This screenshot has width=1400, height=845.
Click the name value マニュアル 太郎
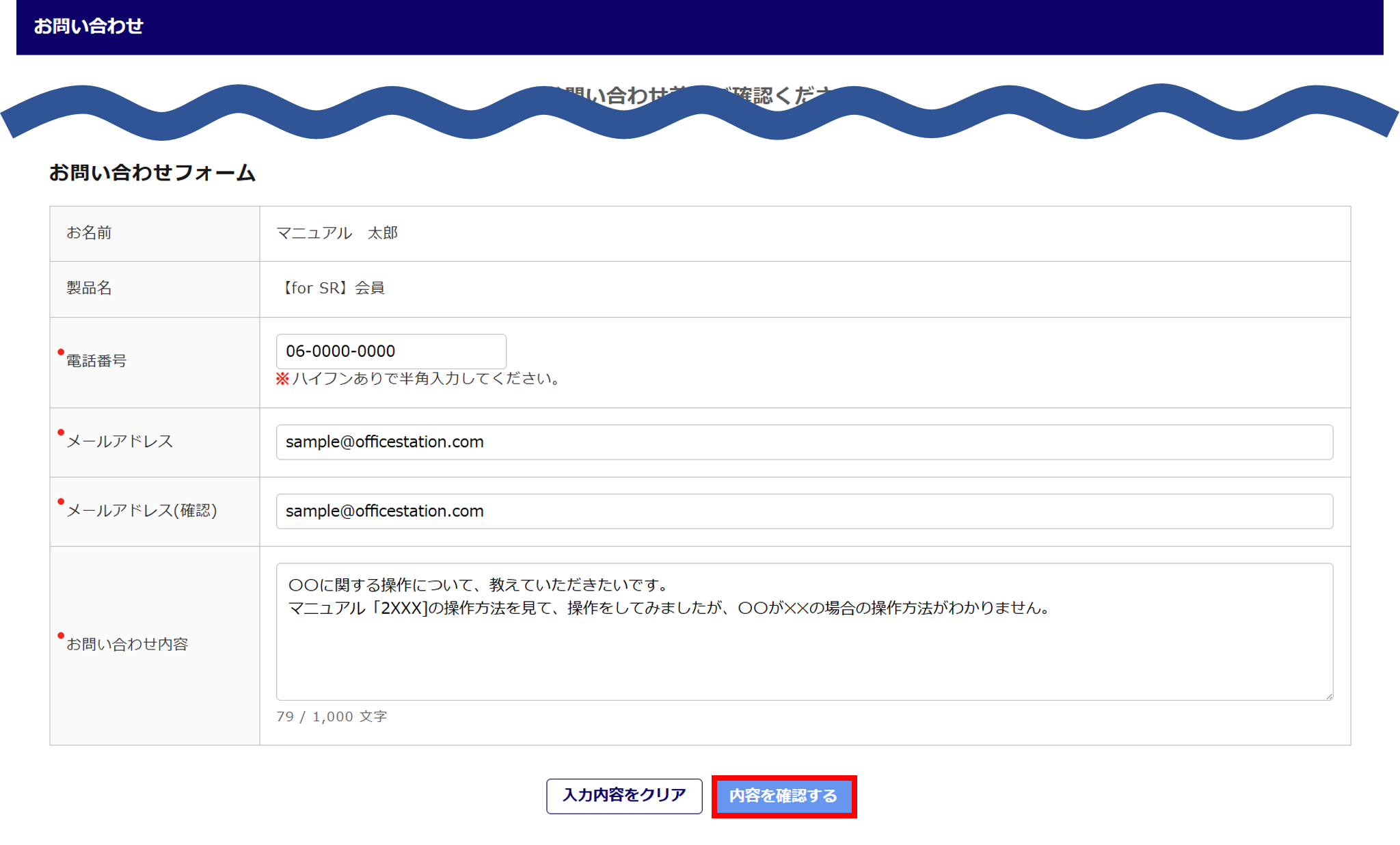pyautogui.click(x=337, y=233)
